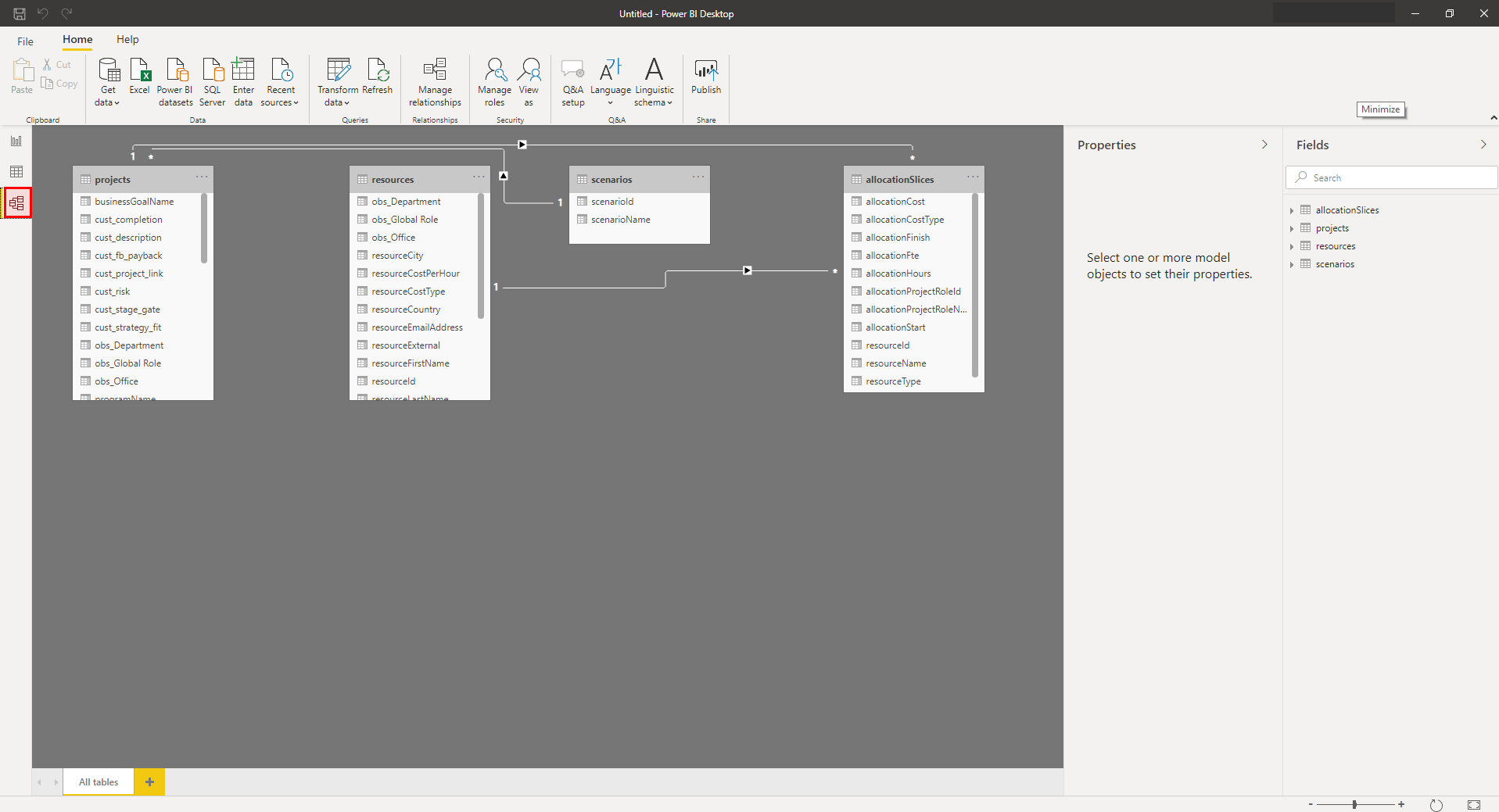Click relationship arrow between resources and allocationSlices
1499x812 pixels.
click(x=748, y=270)
